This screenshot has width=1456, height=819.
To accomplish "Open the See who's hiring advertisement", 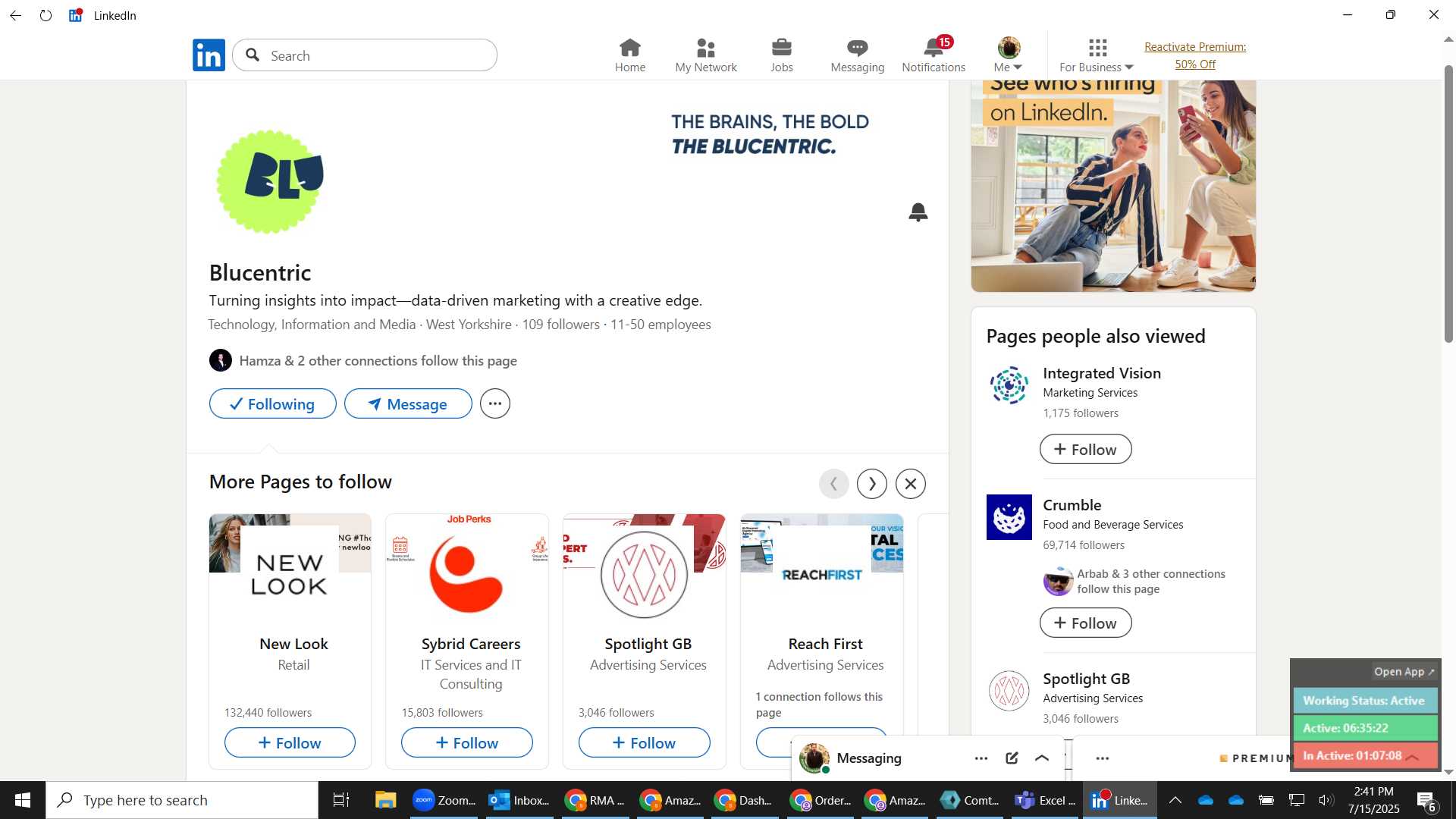I will (x=1113, y=186).
